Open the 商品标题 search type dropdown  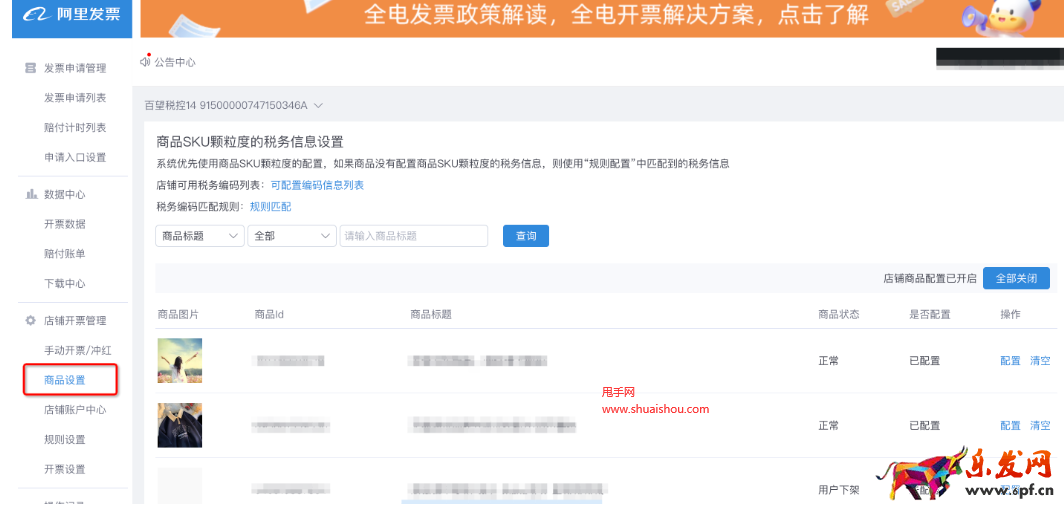(200, 236)
